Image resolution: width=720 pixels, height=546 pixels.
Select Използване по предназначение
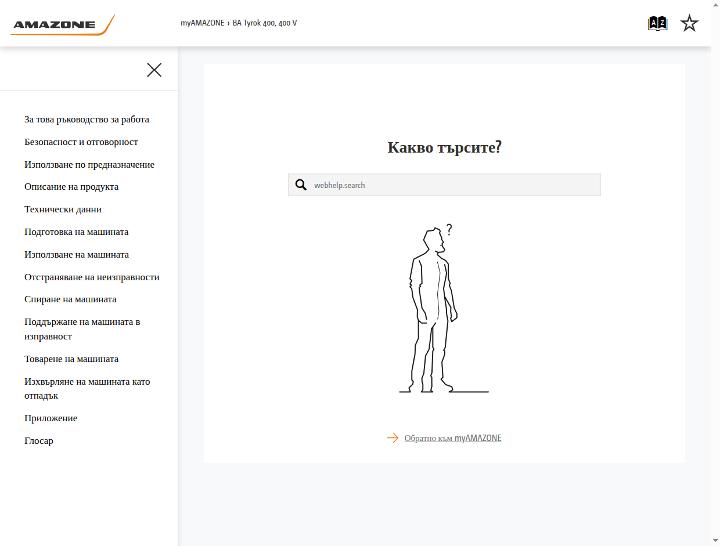pyautogui.click(x=89, y=164)
